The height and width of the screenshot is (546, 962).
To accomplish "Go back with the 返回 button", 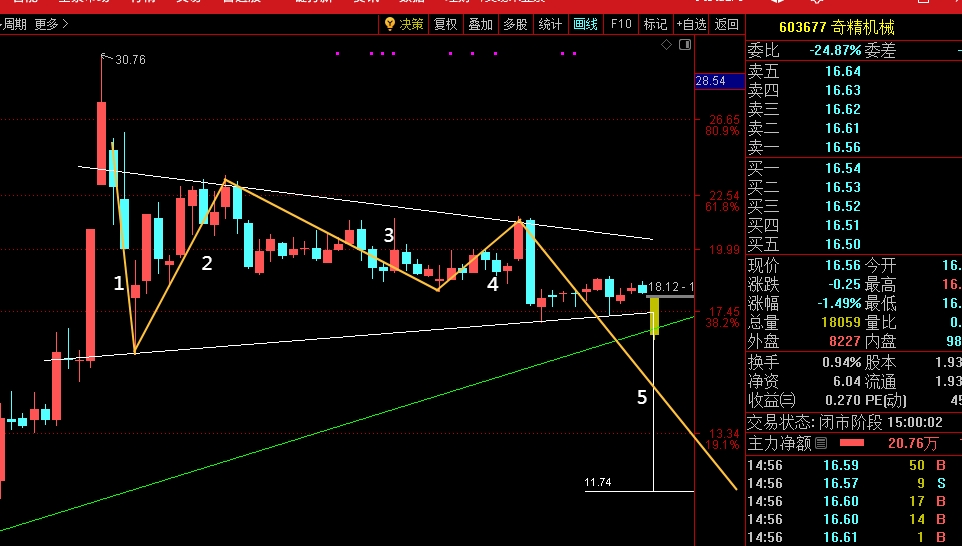I will [727, 24].
